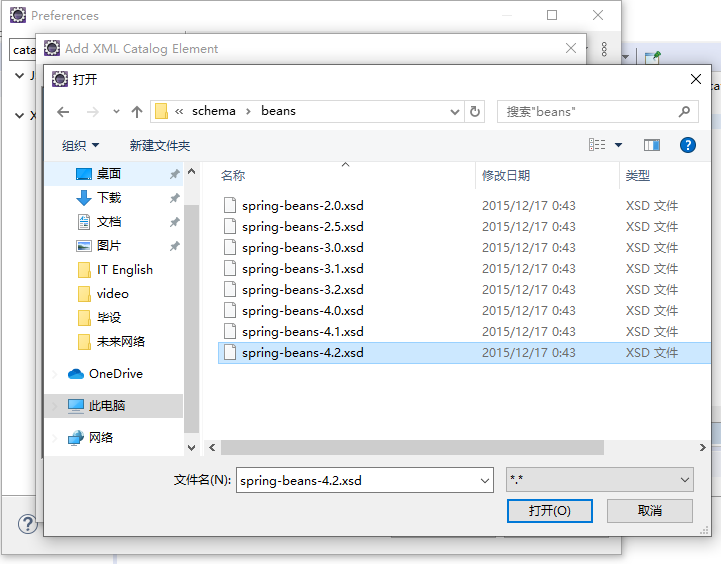Open Preferences window three-dot menu

(604, 49)
